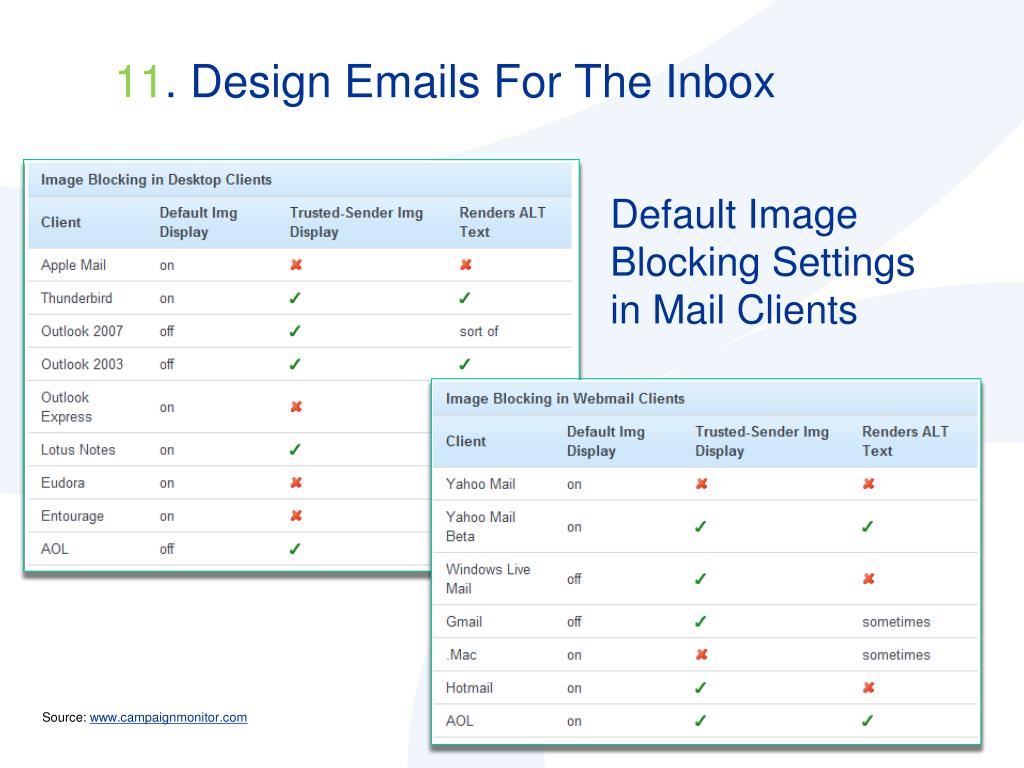Click webmail AOL's Trusted-Sender green check

pos(701,721)
